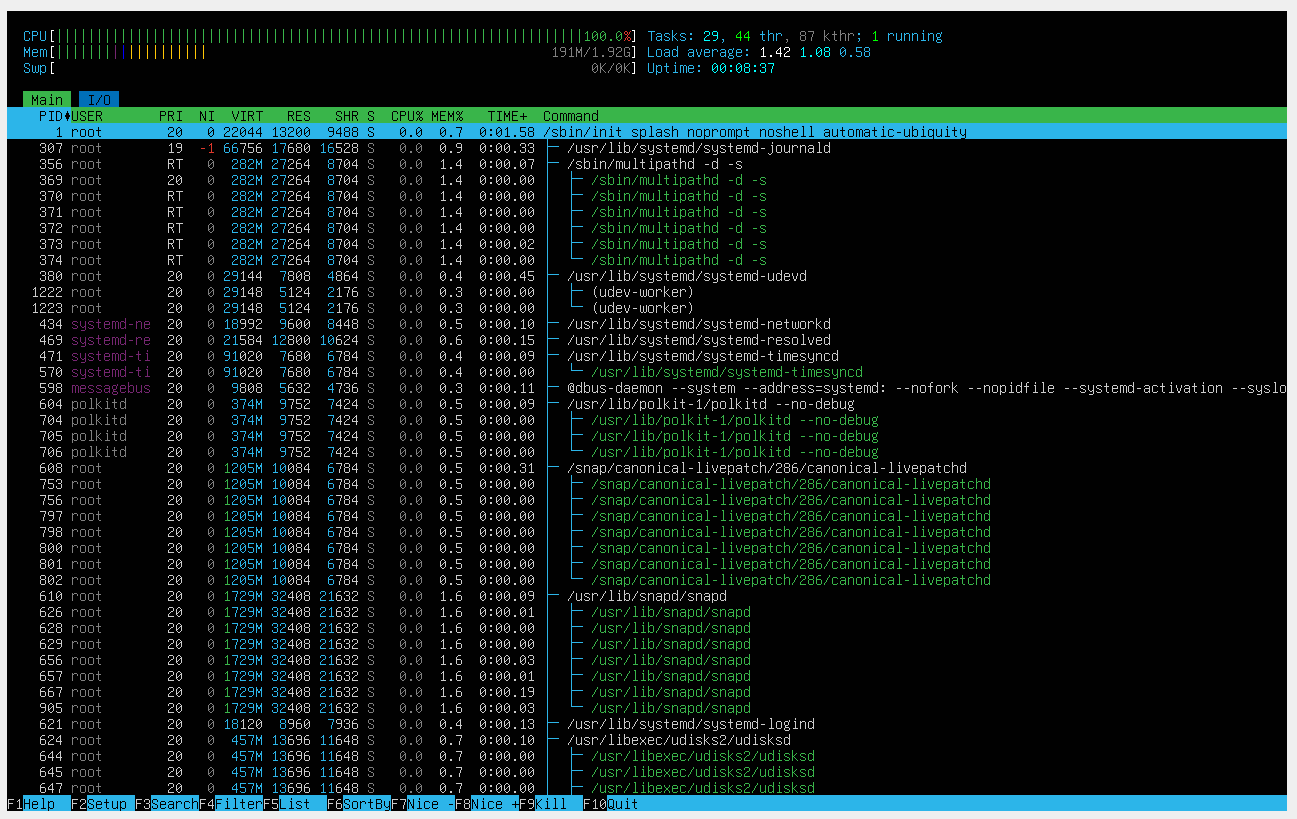This screenshot has width=1297, height=819.
Task: Click F8 Nice plus
Action: 487,804
